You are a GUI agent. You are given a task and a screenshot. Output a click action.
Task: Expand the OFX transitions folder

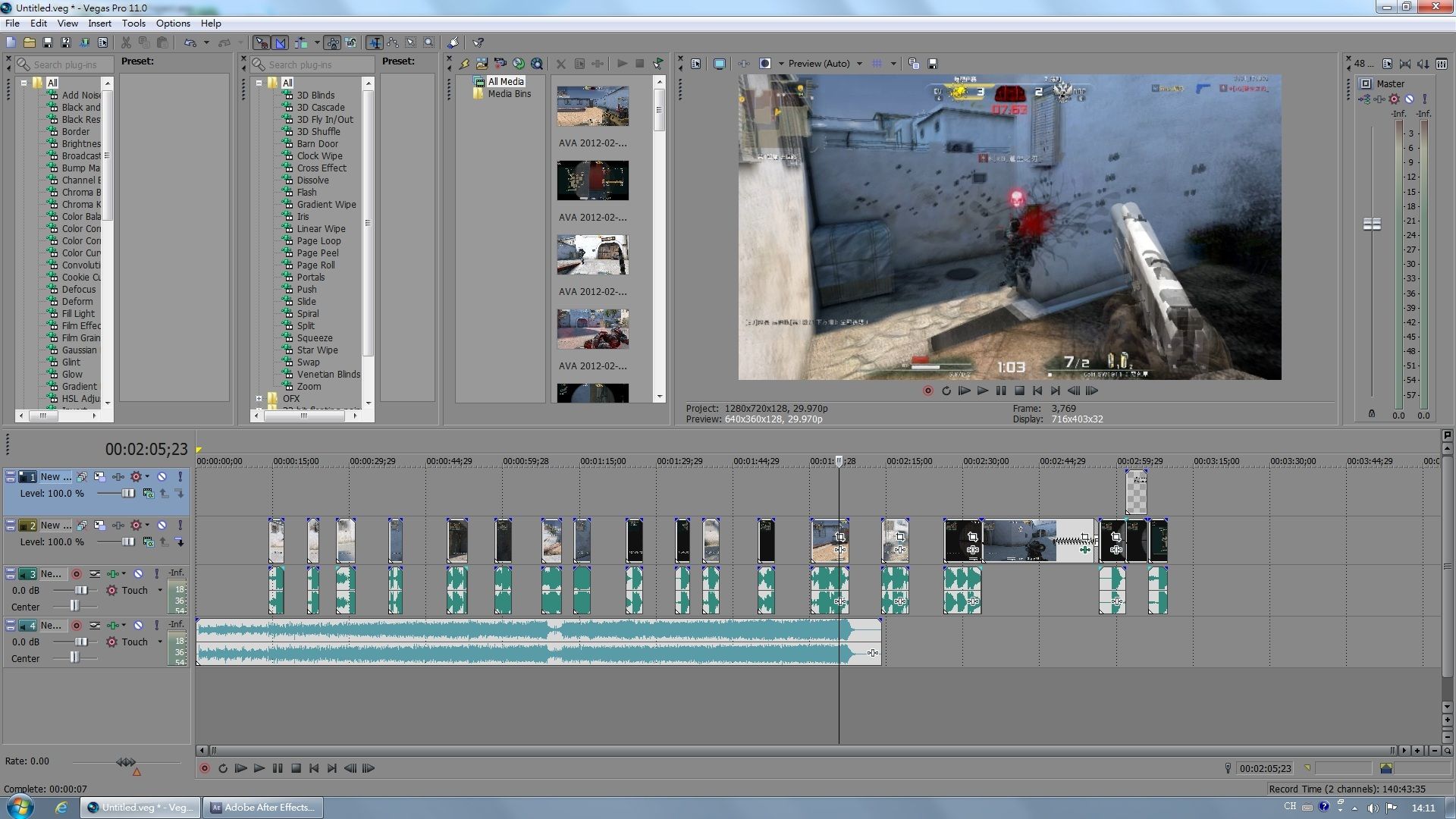(259, 399)
